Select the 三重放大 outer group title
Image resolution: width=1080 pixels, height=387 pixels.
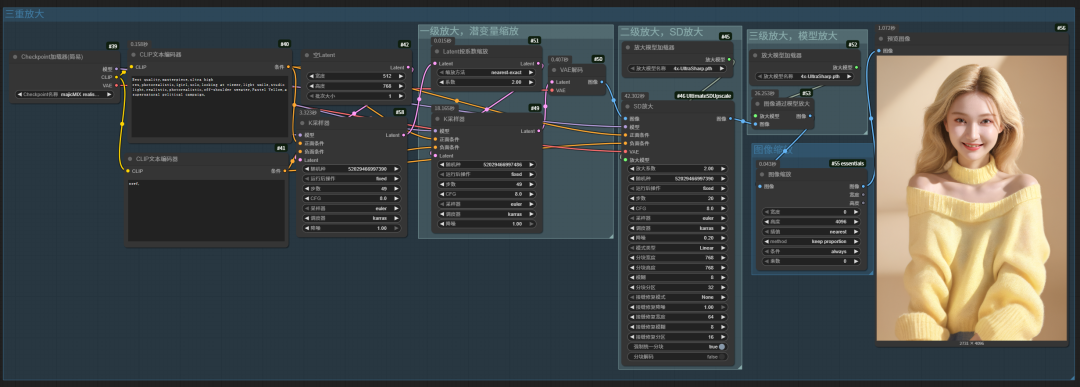[x=25, y=13]
